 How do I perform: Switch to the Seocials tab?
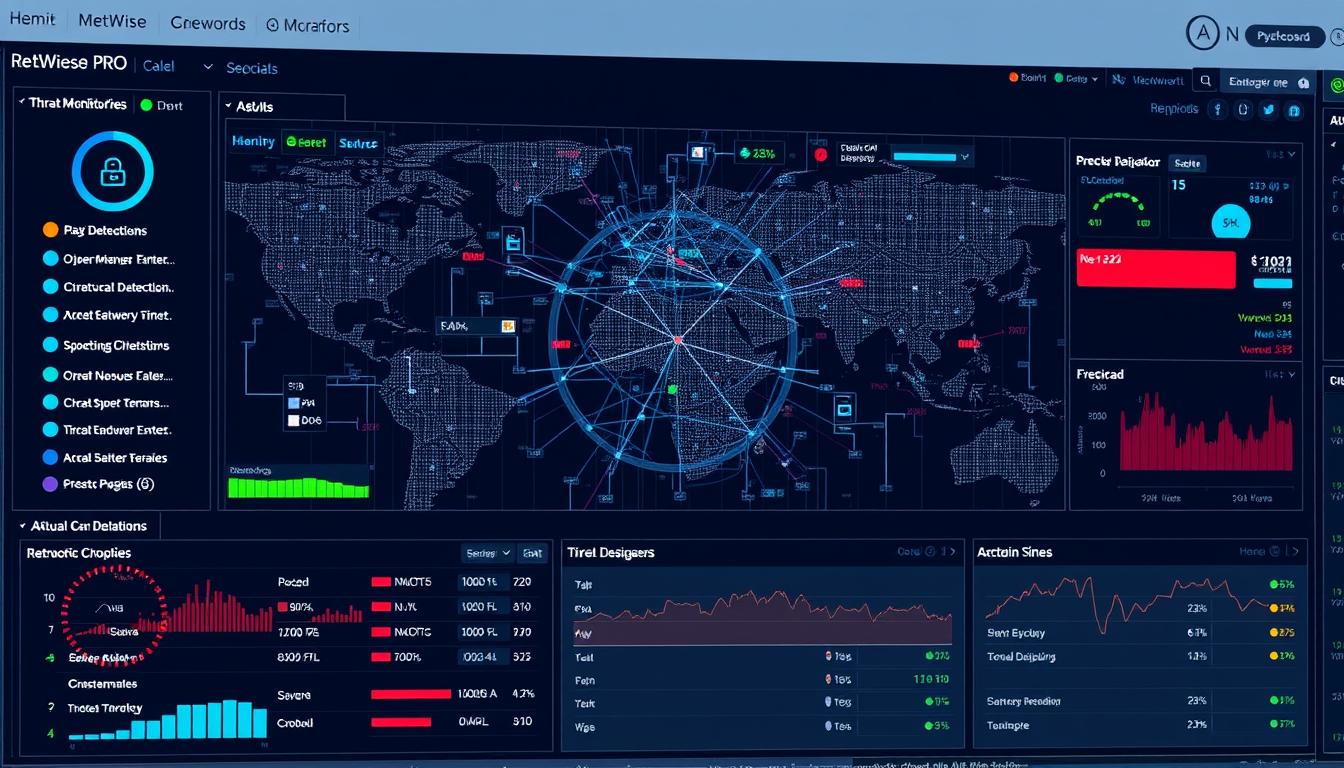(x=252, y=68)
